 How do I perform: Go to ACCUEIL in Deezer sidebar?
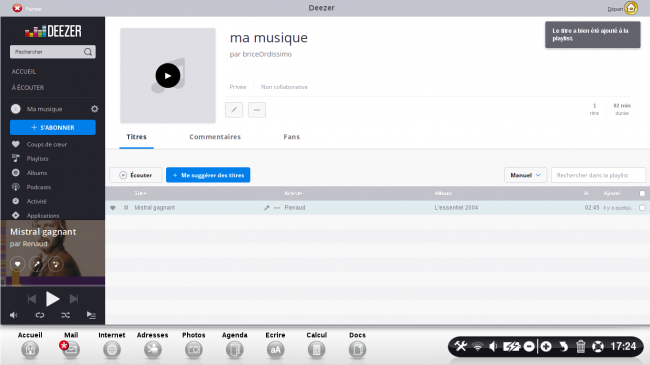[24, 71]
